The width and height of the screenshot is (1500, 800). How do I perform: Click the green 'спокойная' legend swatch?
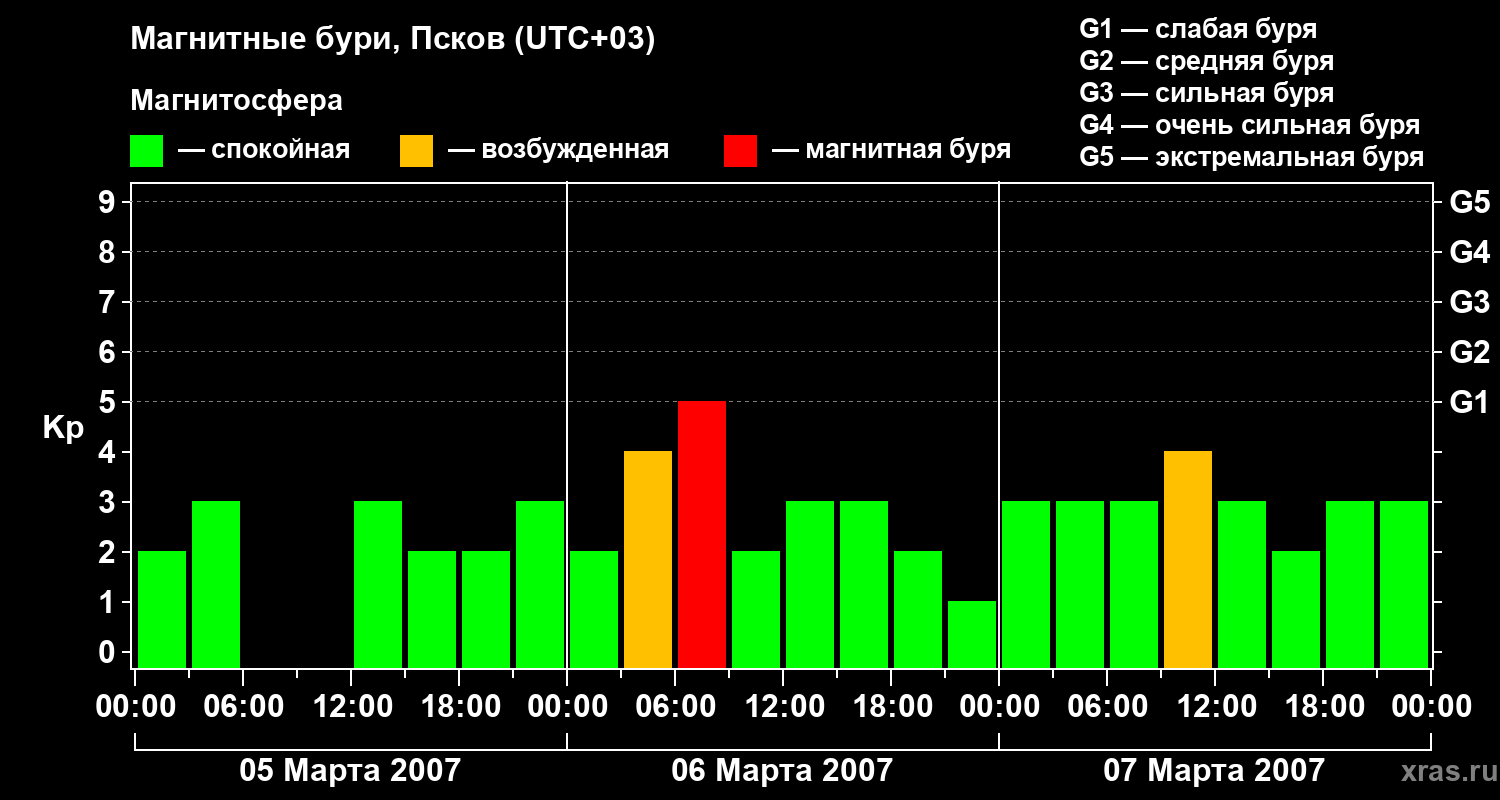pyautogui.click(x=147, y=151)
